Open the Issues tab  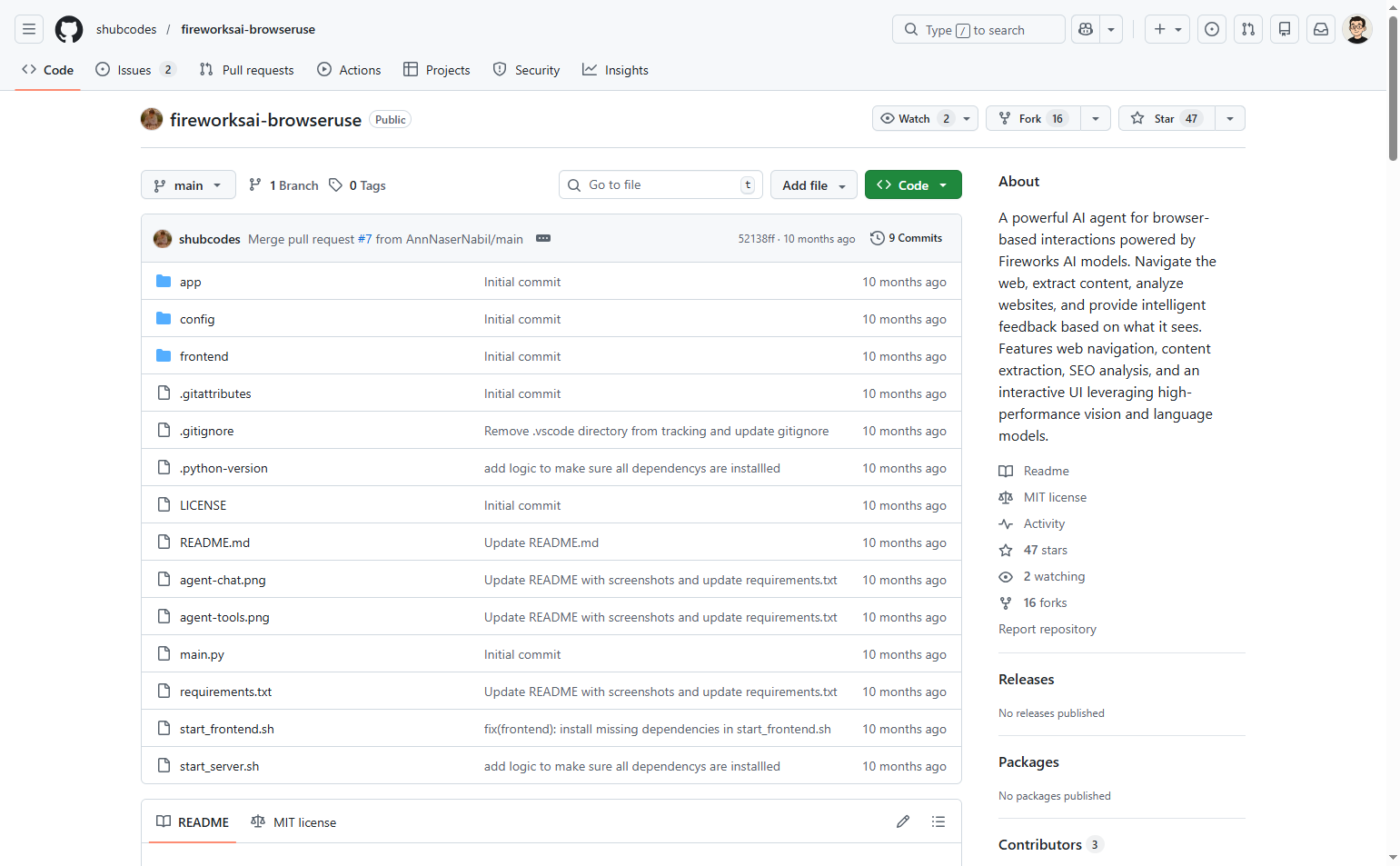point(134,70)
